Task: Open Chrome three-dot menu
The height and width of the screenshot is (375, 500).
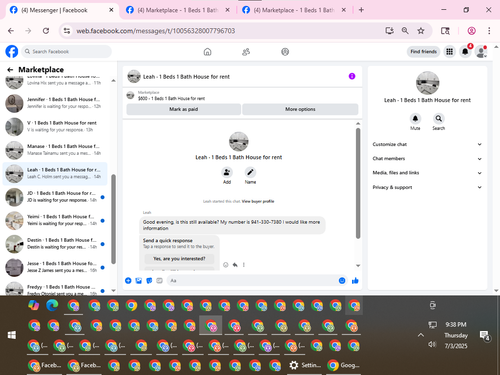Action: pos(489,31)
